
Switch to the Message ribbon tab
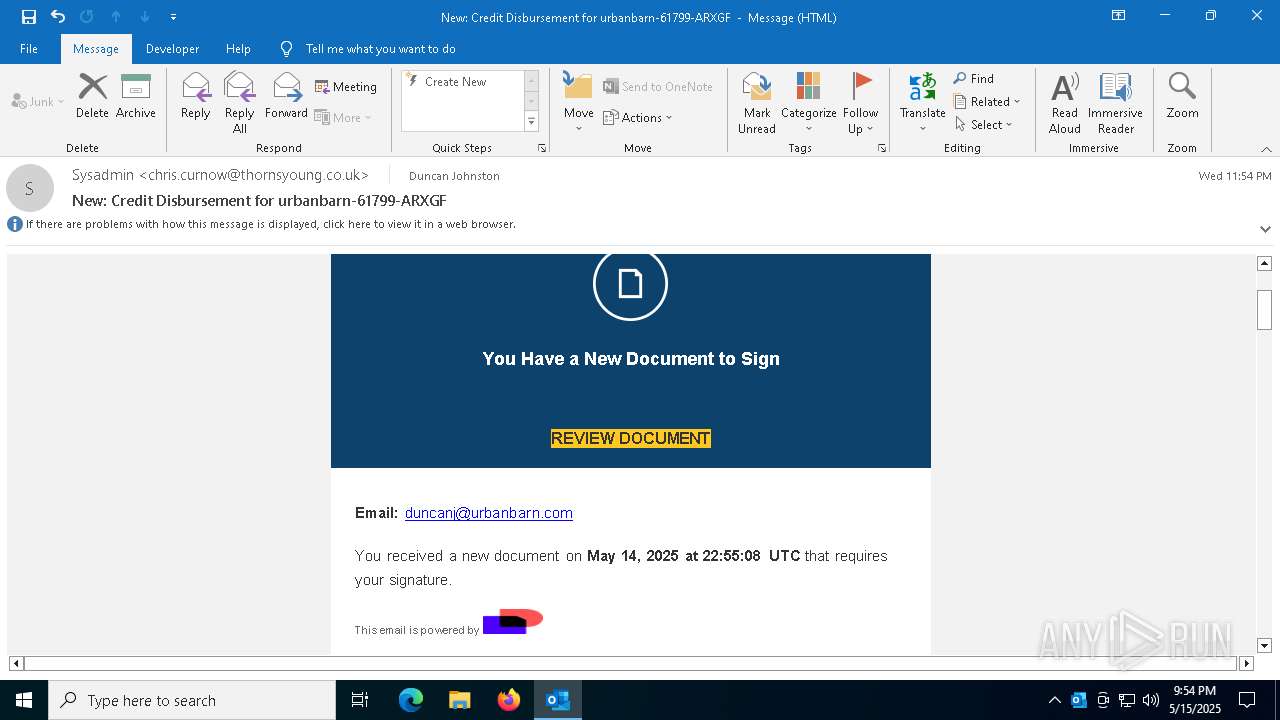coord(96,48)
